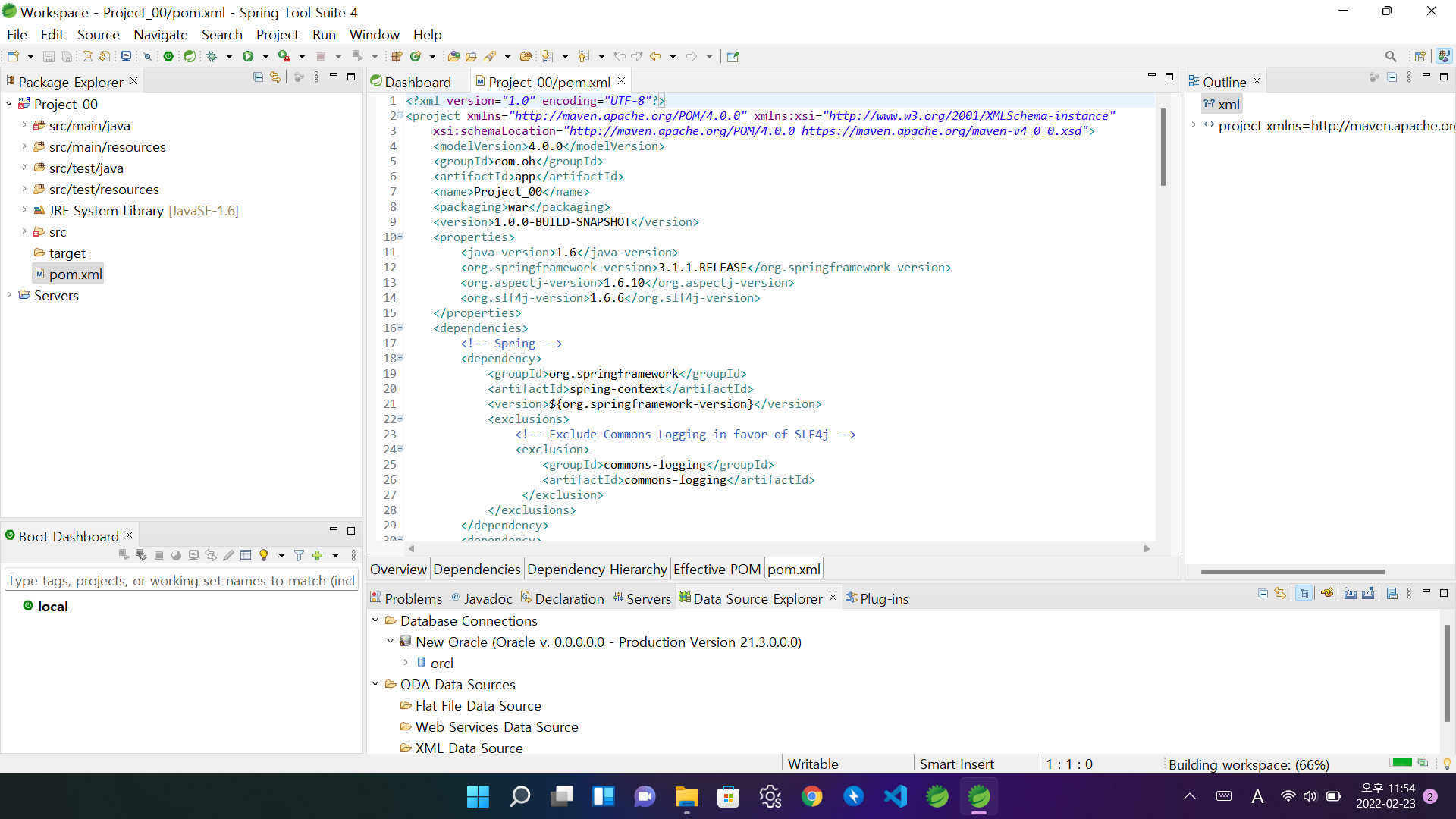Click the New Connection Profile icon
Viewport: 1456px width, 819px height.
tap(1327, 594)
